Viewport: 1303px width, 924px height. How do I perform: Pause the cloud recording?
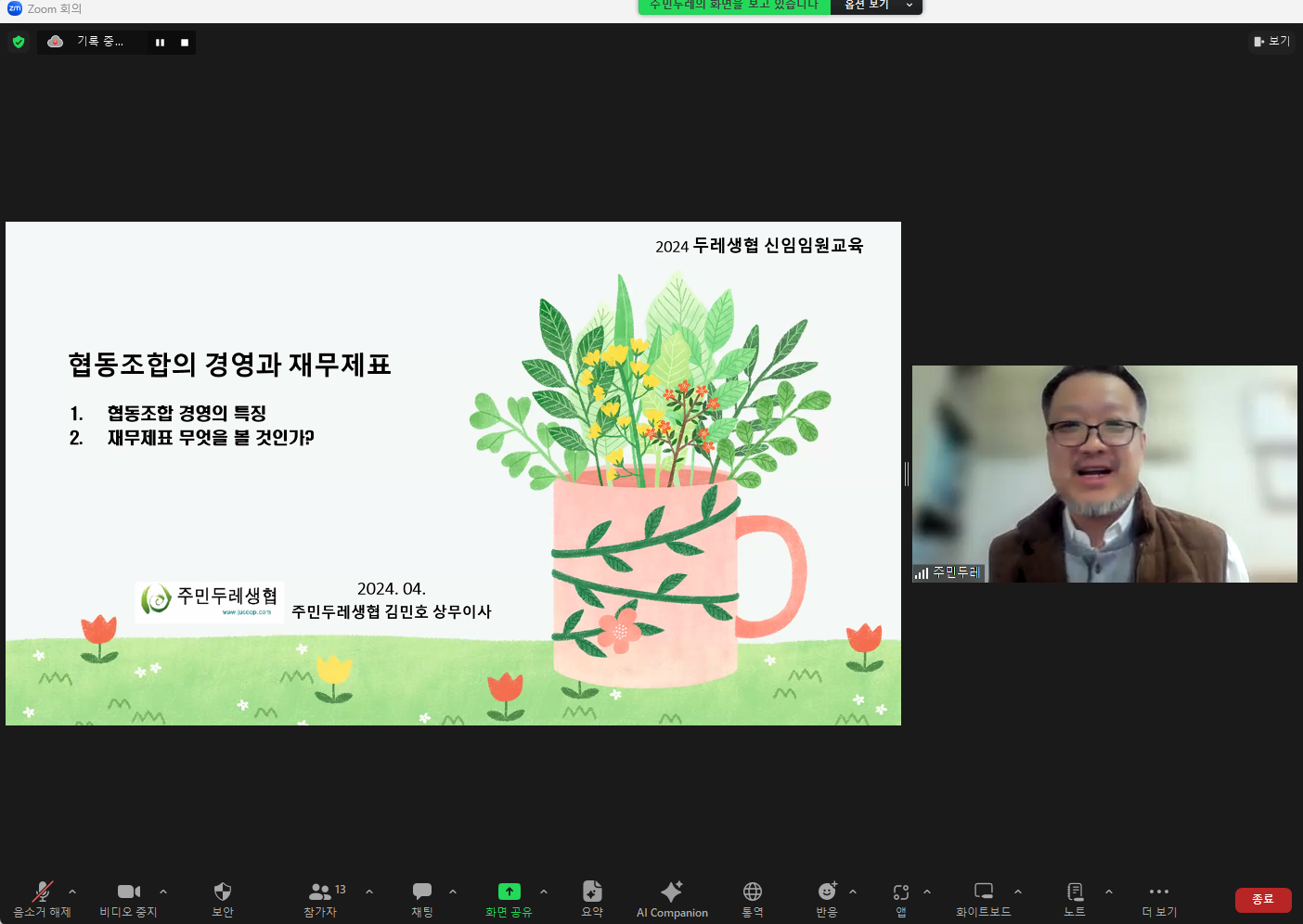tap(160, 43)
